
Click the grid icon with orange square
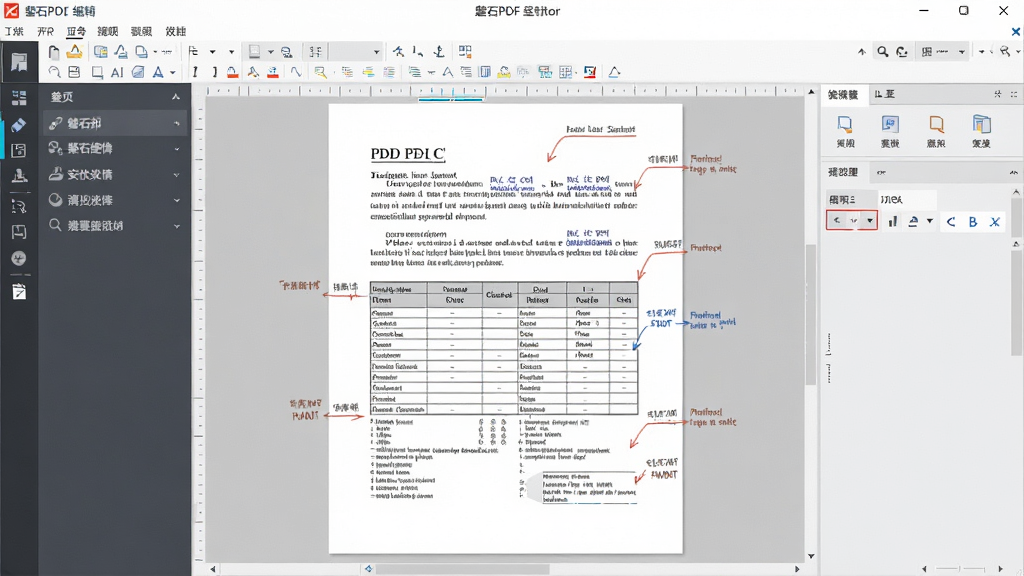(x=465, y=52)
